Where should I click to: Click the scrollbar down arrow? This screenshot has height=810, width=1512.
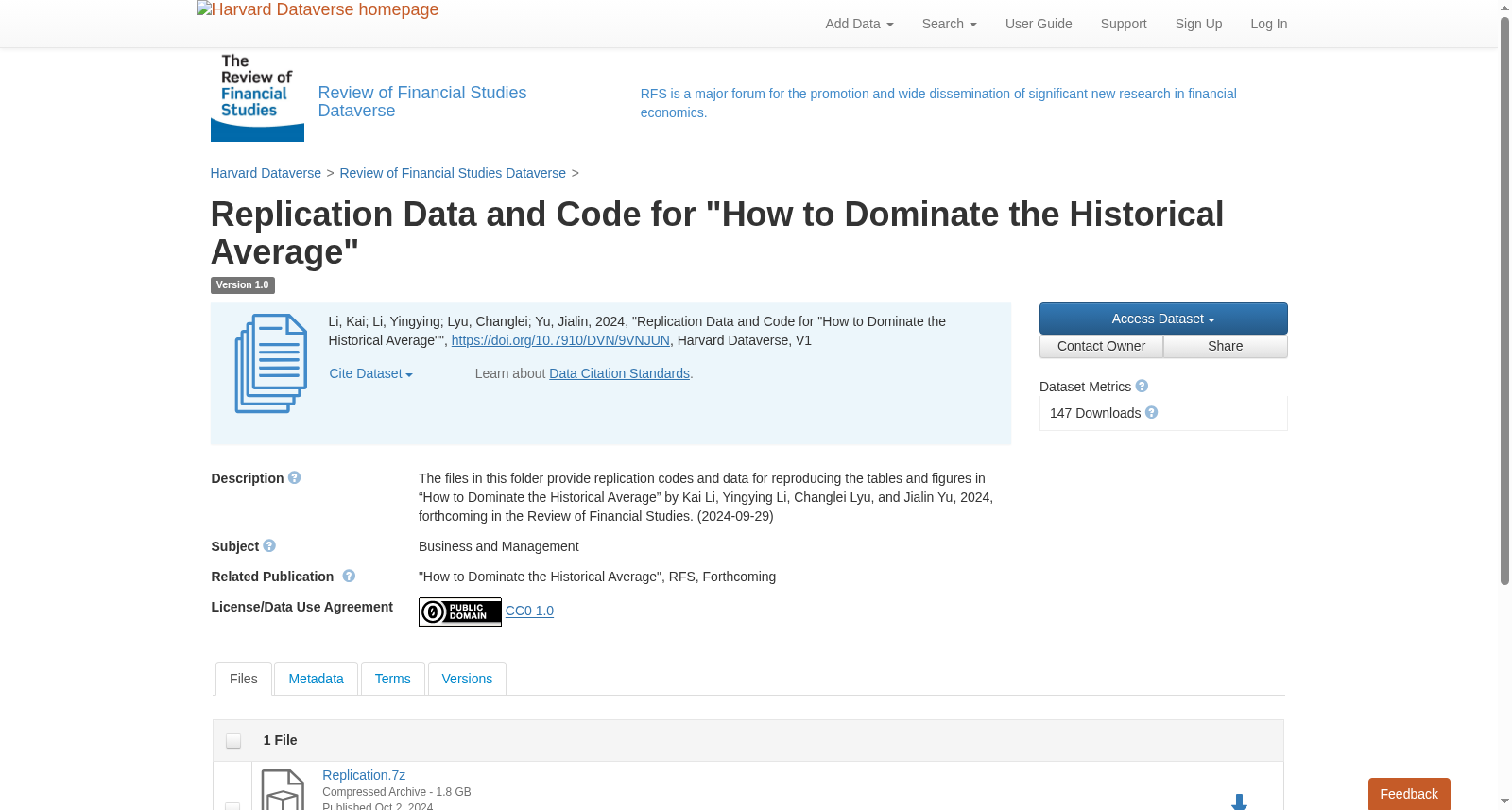(x=1504, y=801)
